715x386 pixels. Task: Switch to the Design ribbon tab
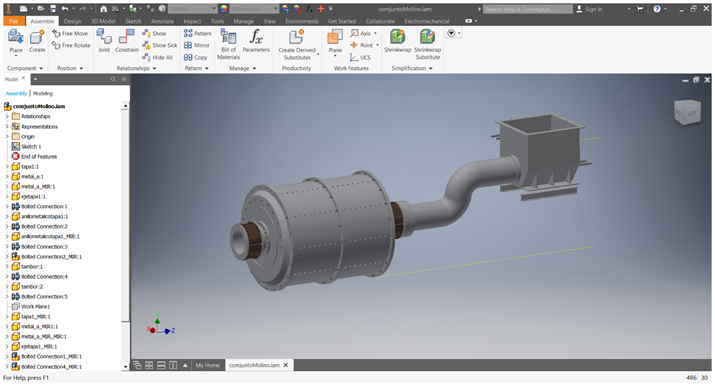pyautogui.click(x=73, y=21)
